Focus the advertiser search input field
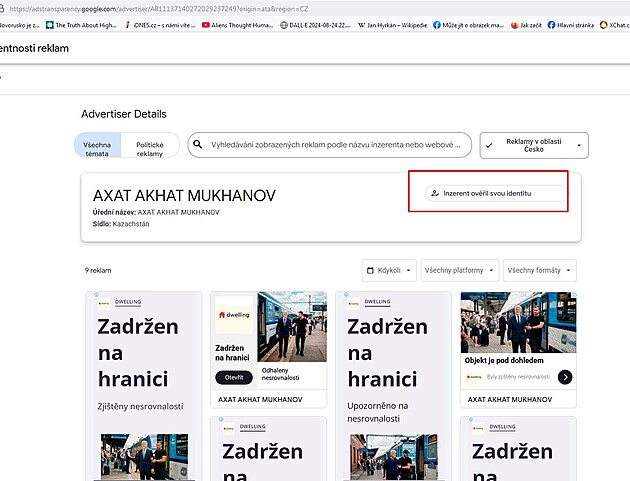The image size is (630, 481). coord(329,145)
